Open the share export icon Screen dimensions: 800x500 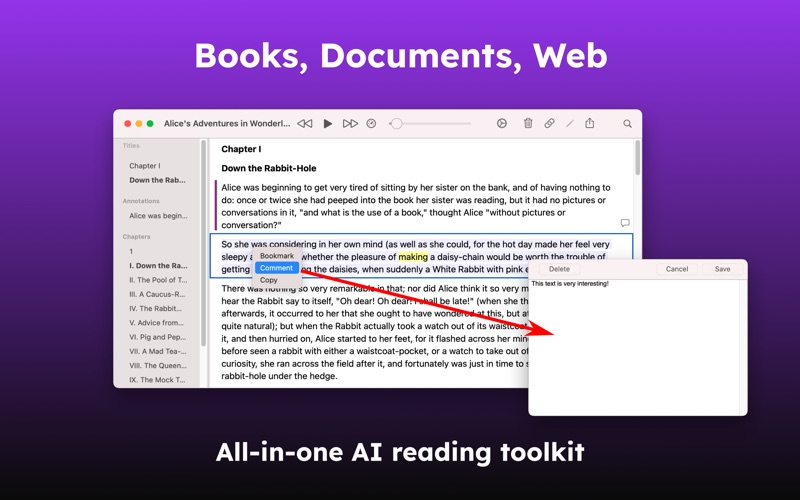(590, 123)
